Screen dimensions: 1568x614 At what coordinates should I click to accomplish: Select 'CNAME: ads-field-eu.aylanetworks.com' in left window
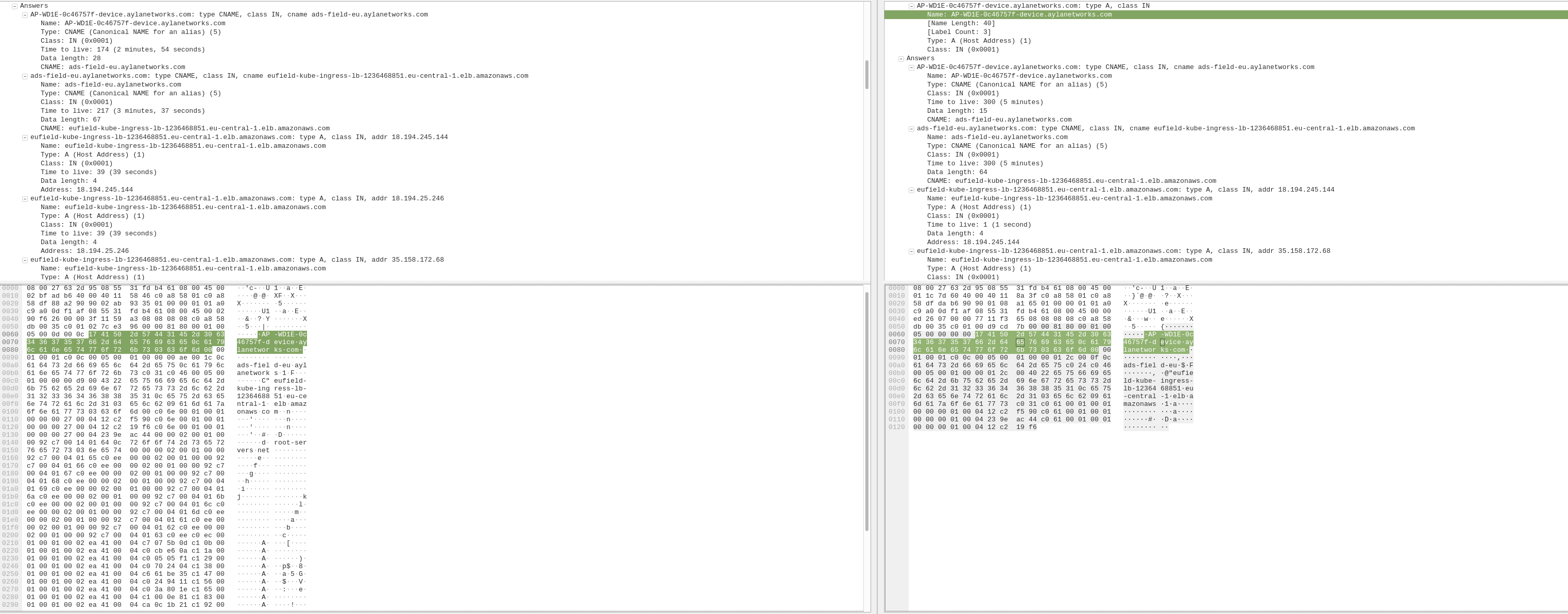click(113, 67)
